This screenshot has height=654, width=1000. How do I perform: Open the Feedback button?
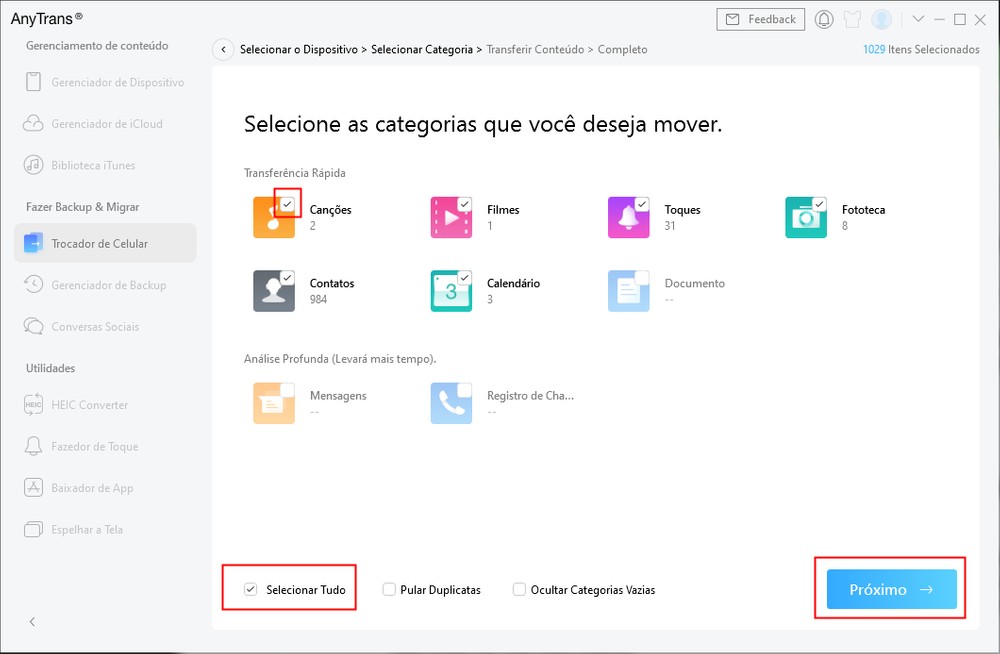coord(761,19)
